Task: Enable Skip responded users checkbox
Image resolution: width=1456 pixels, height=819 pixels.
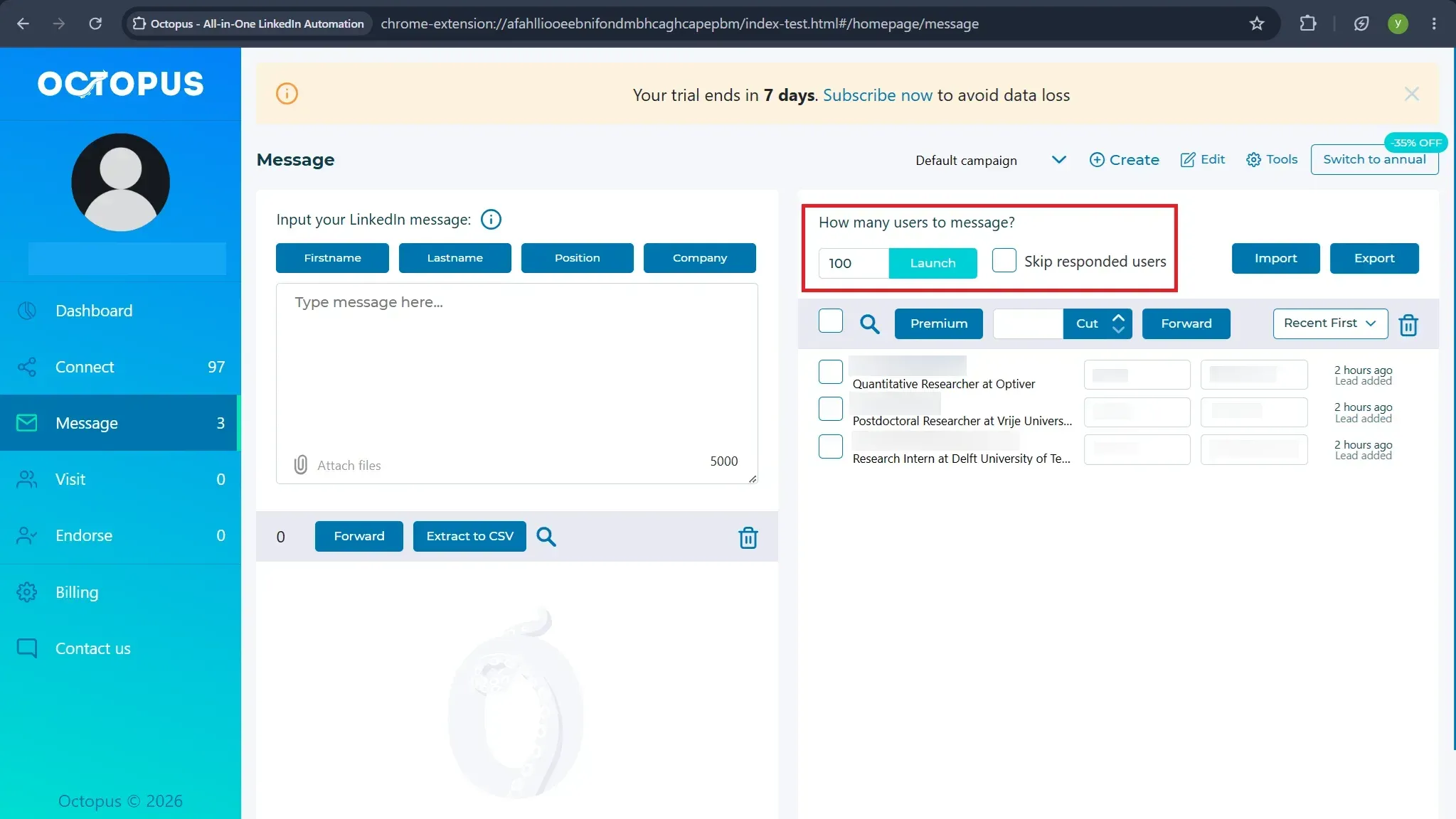Action: (1004, 260)
